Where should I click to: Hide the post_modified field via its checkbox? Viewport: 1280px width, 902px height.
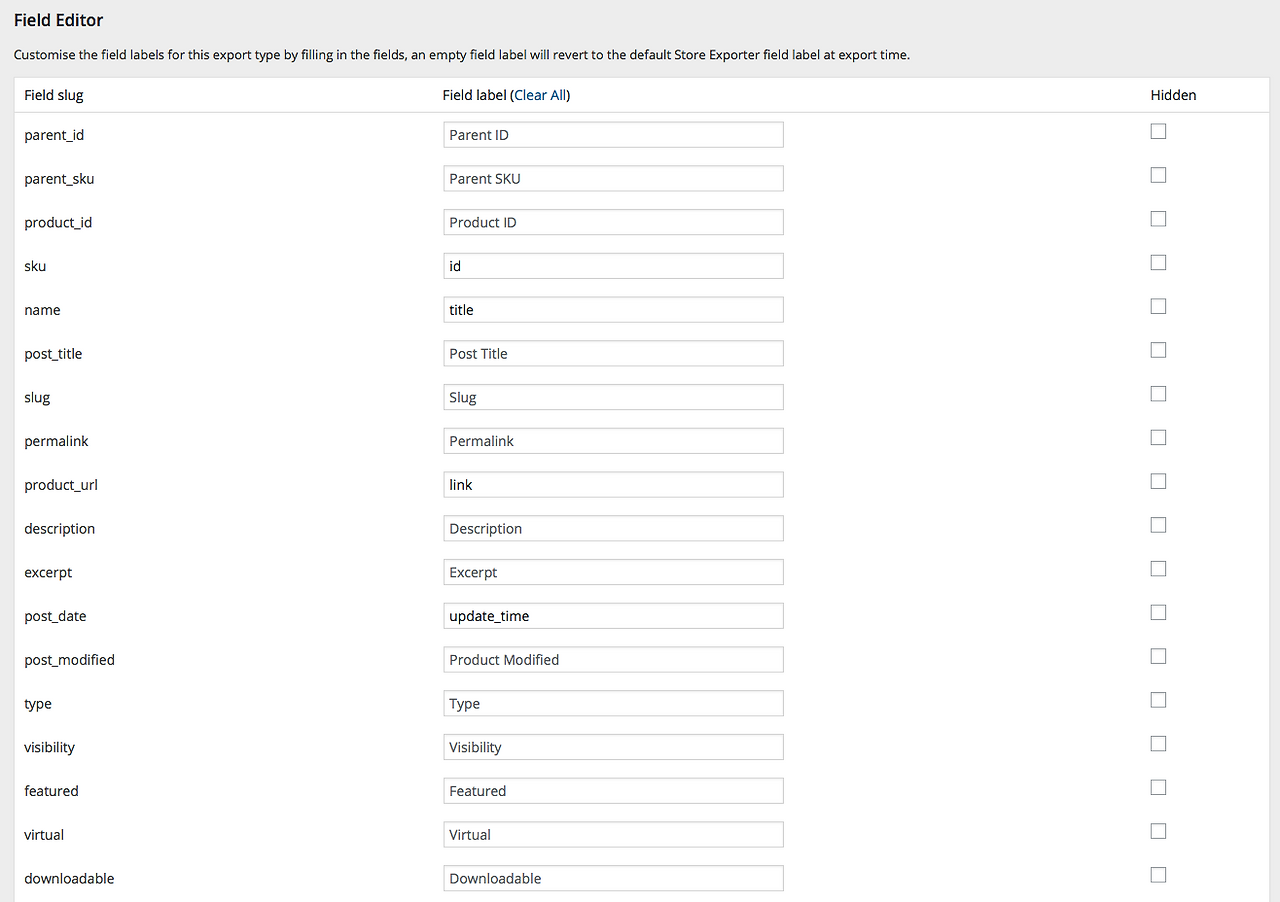(1158, 656)
